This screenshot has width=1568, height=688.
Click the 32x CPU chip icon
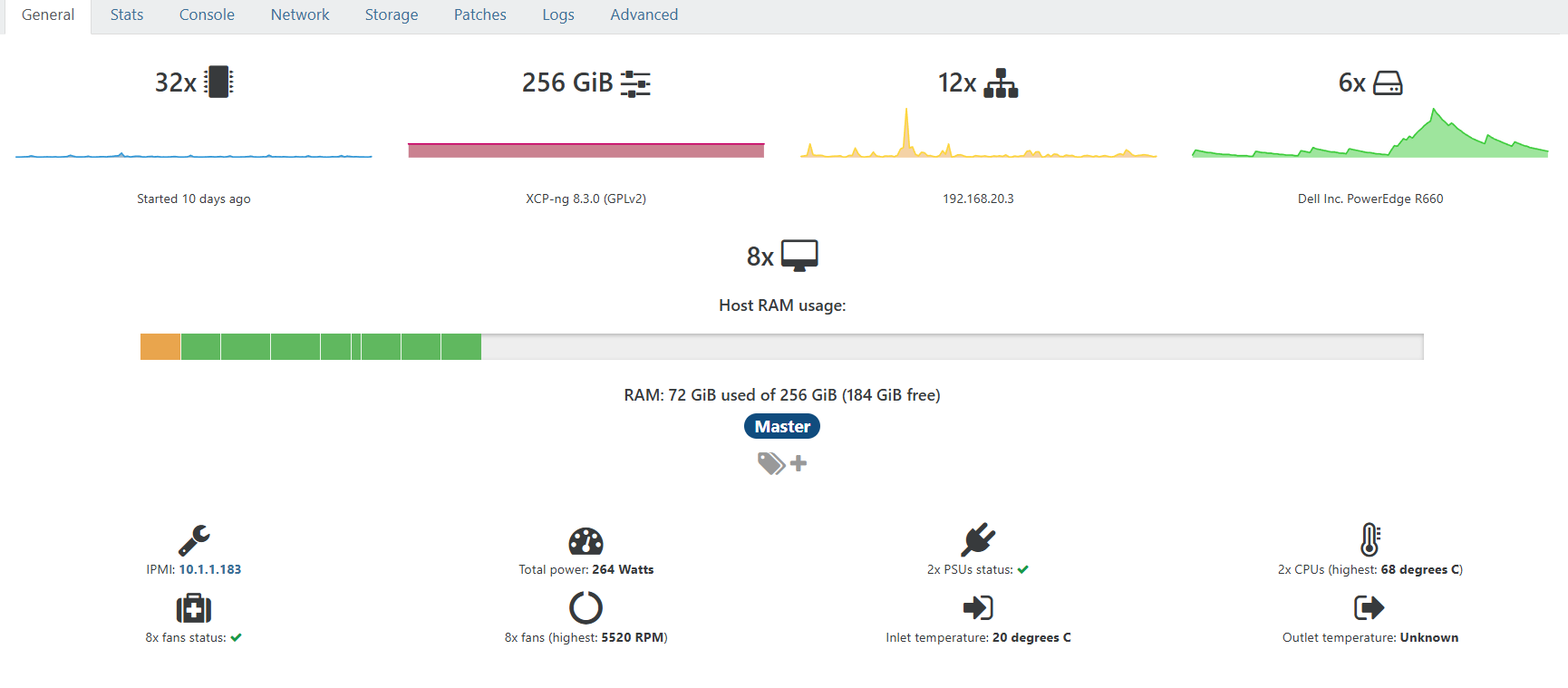(218, 82)
